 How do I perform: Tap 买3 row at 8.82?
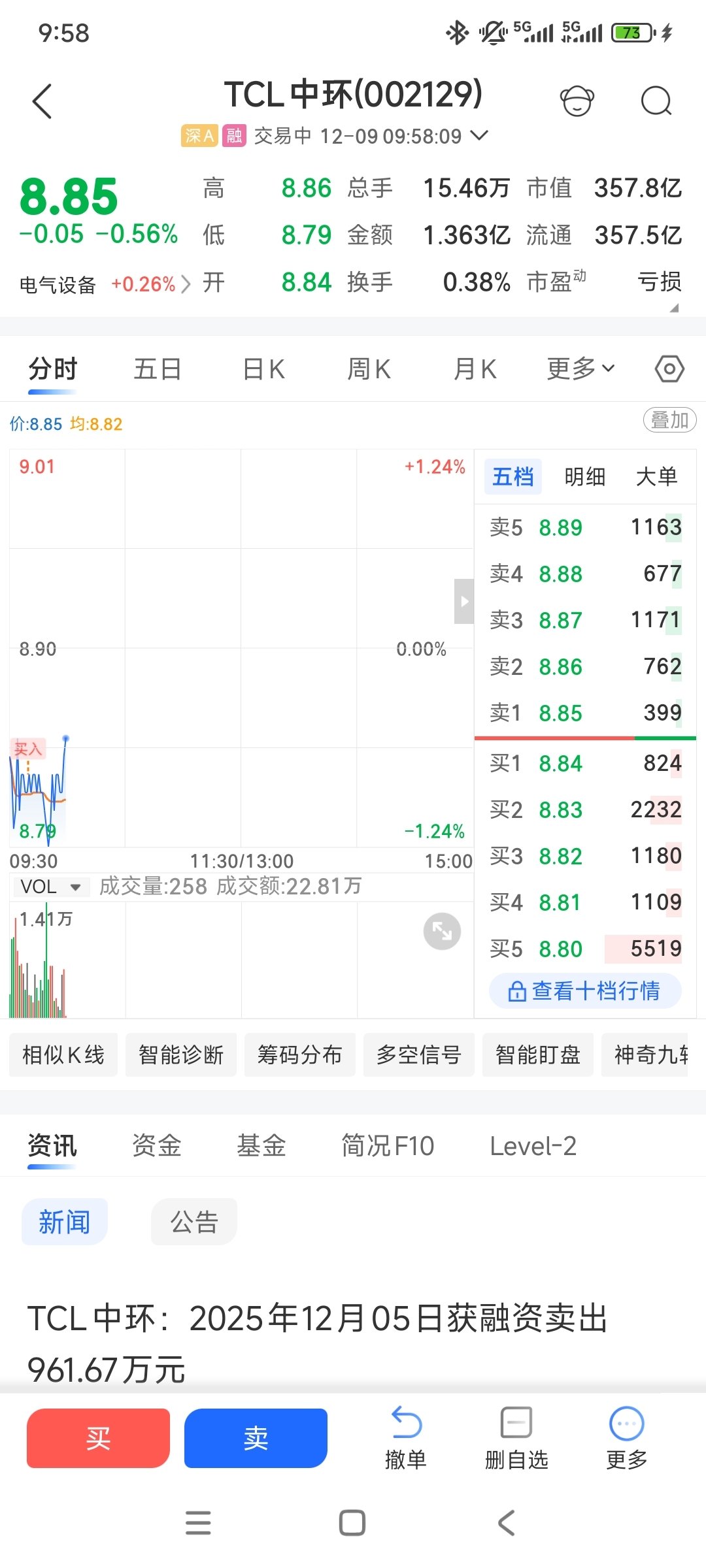[586, 856]
